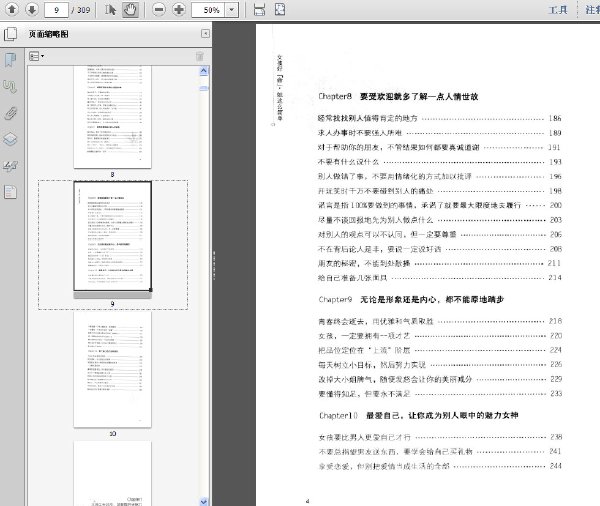600x506 pixels.
Task: Click the zoom value field showing 50%
Action: tap(208, 10)
